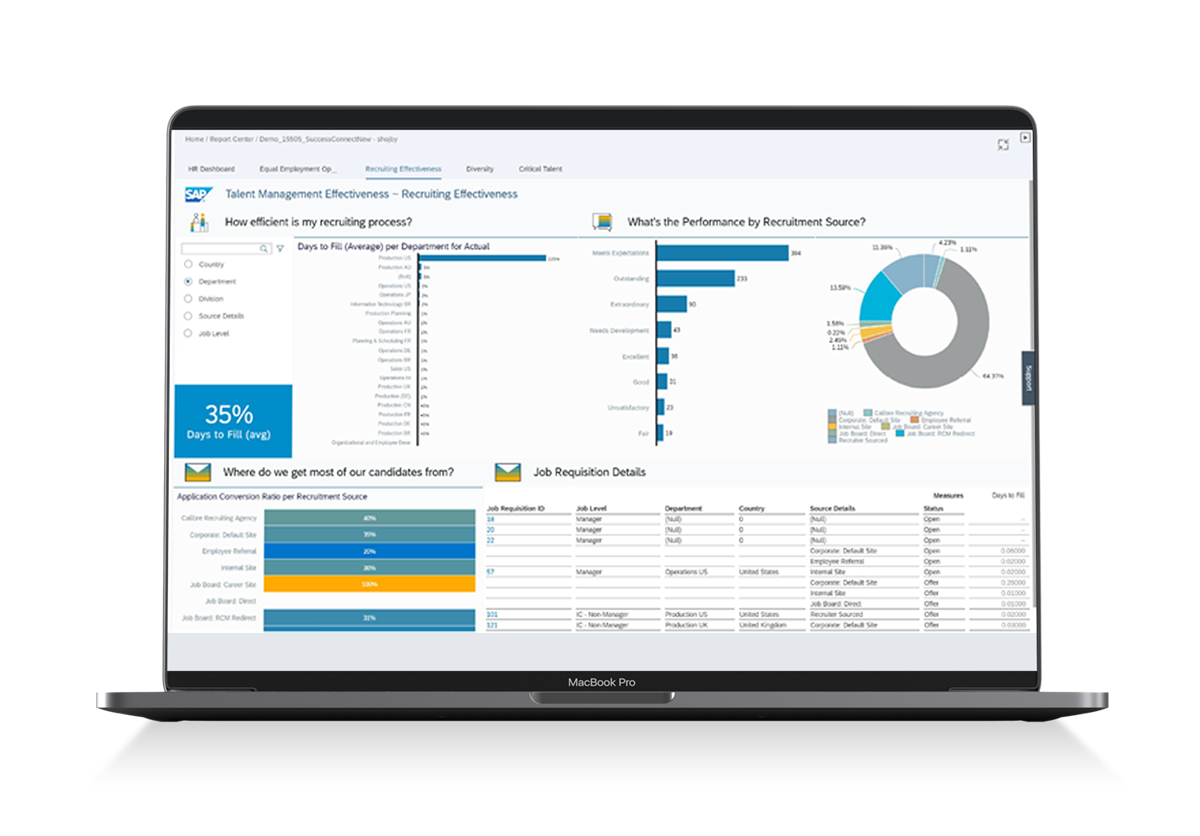The width and height of the screenshot is (1200, 836).
Task: Open the filter funnel icon beside the search box
Action: tap(279, 248)
